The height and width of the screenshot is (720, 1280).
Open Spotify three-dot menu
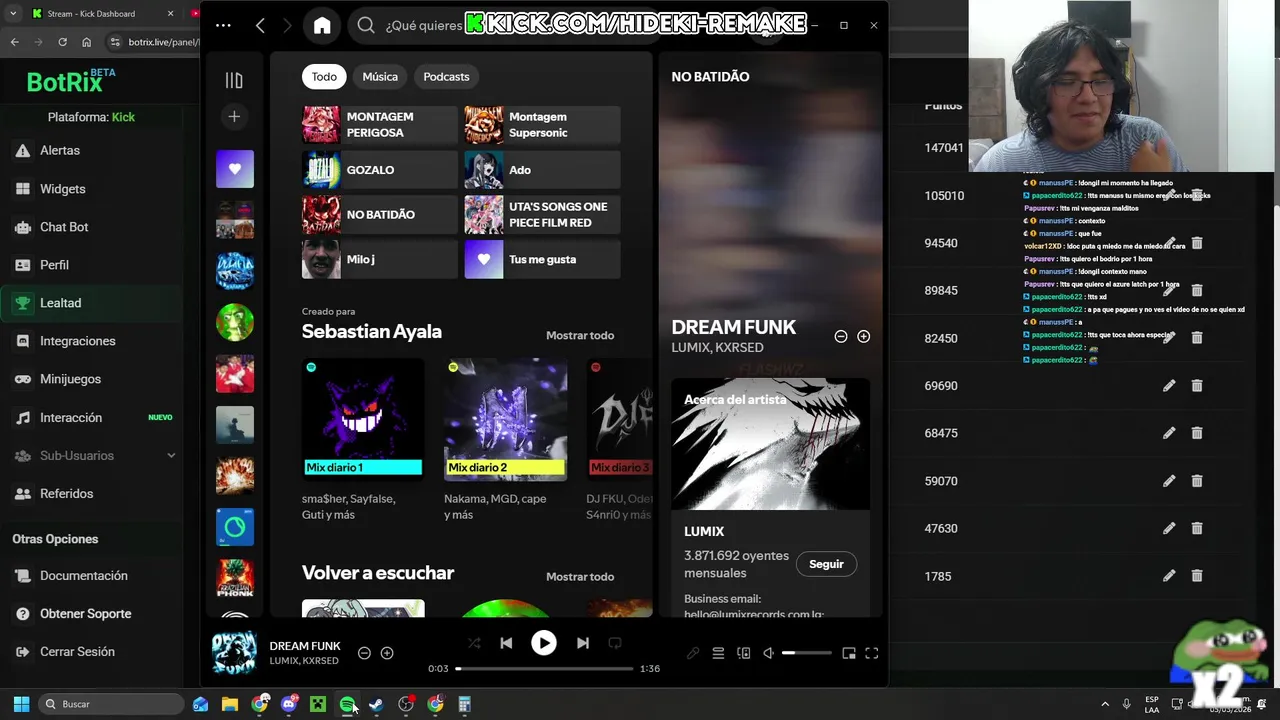pos(223,26)
